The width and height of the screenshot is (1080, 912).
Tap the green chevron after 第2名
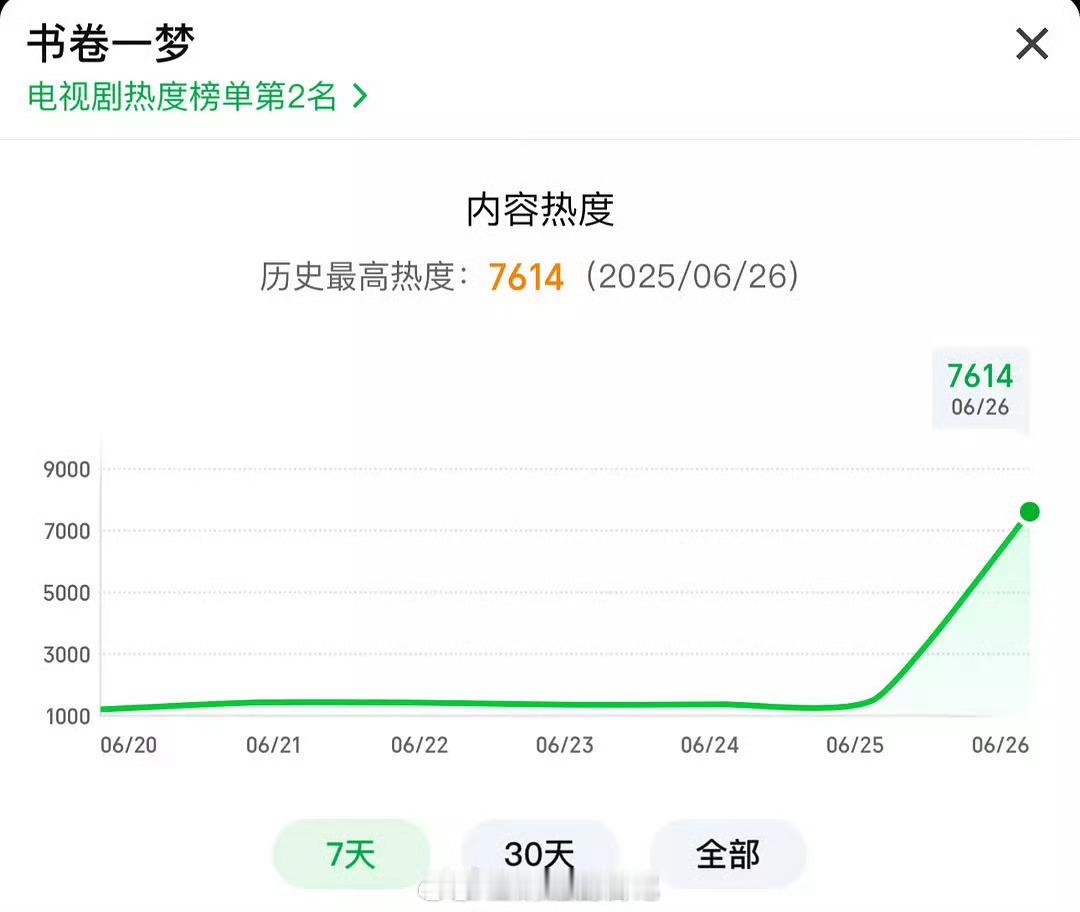click(x=360, y=96)
